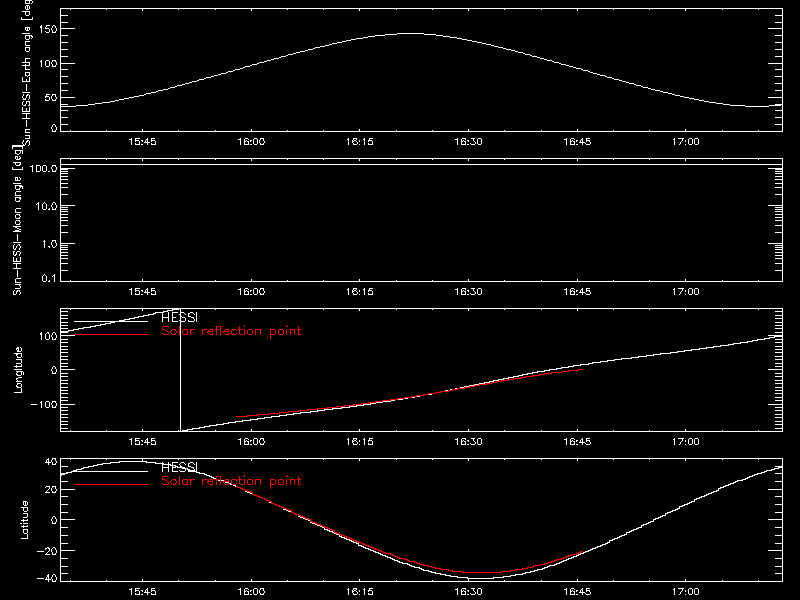Image resolution: width=800 pixels, height=600 pixels.
Task: Click the 100.0 tick on Moon angle plot
Action: [x=43, y=168]
